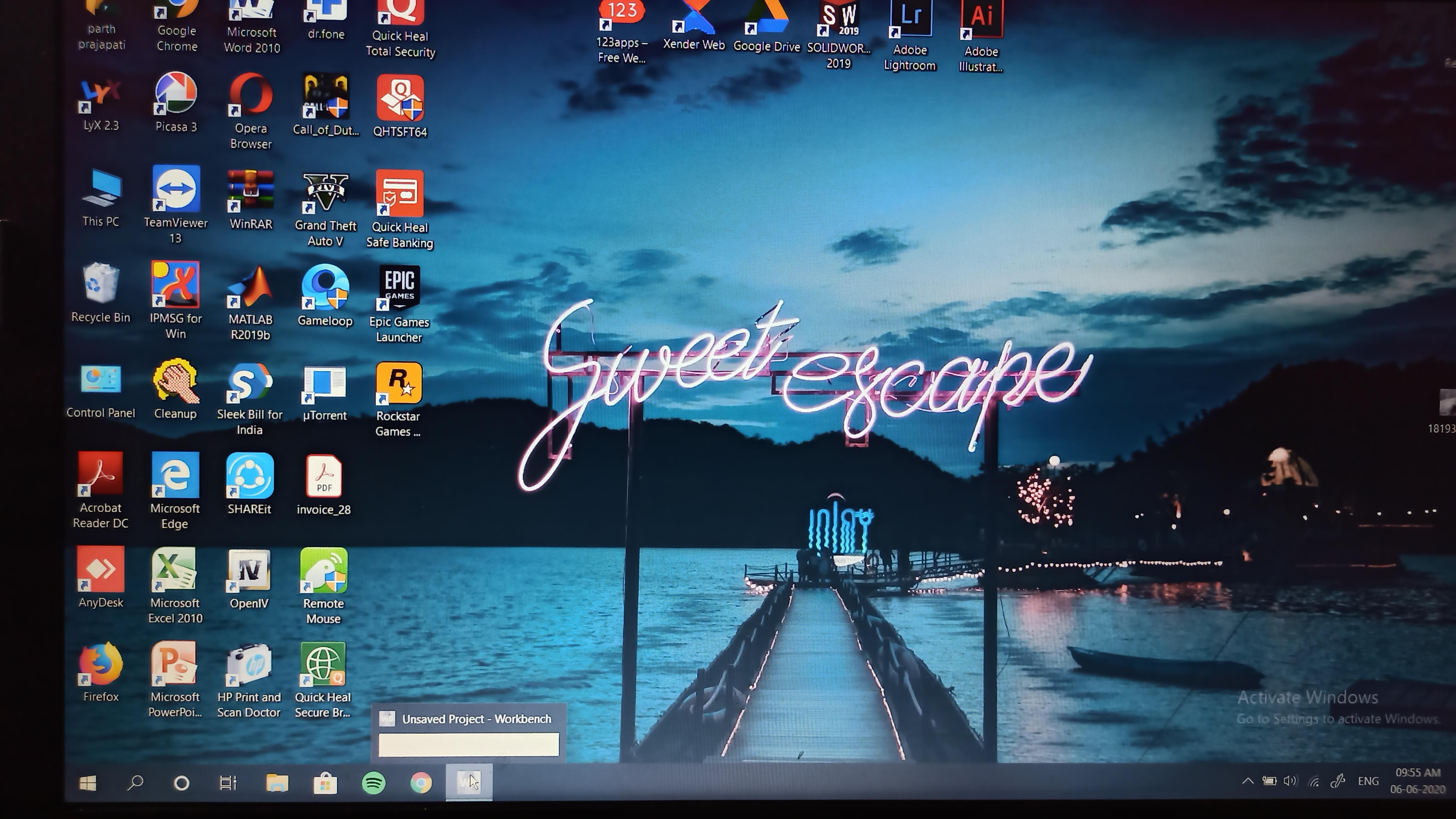Click the Recycle Bin icon
Image resolution: width=1456 pixels, height=819 pixels.
[101, 284]
